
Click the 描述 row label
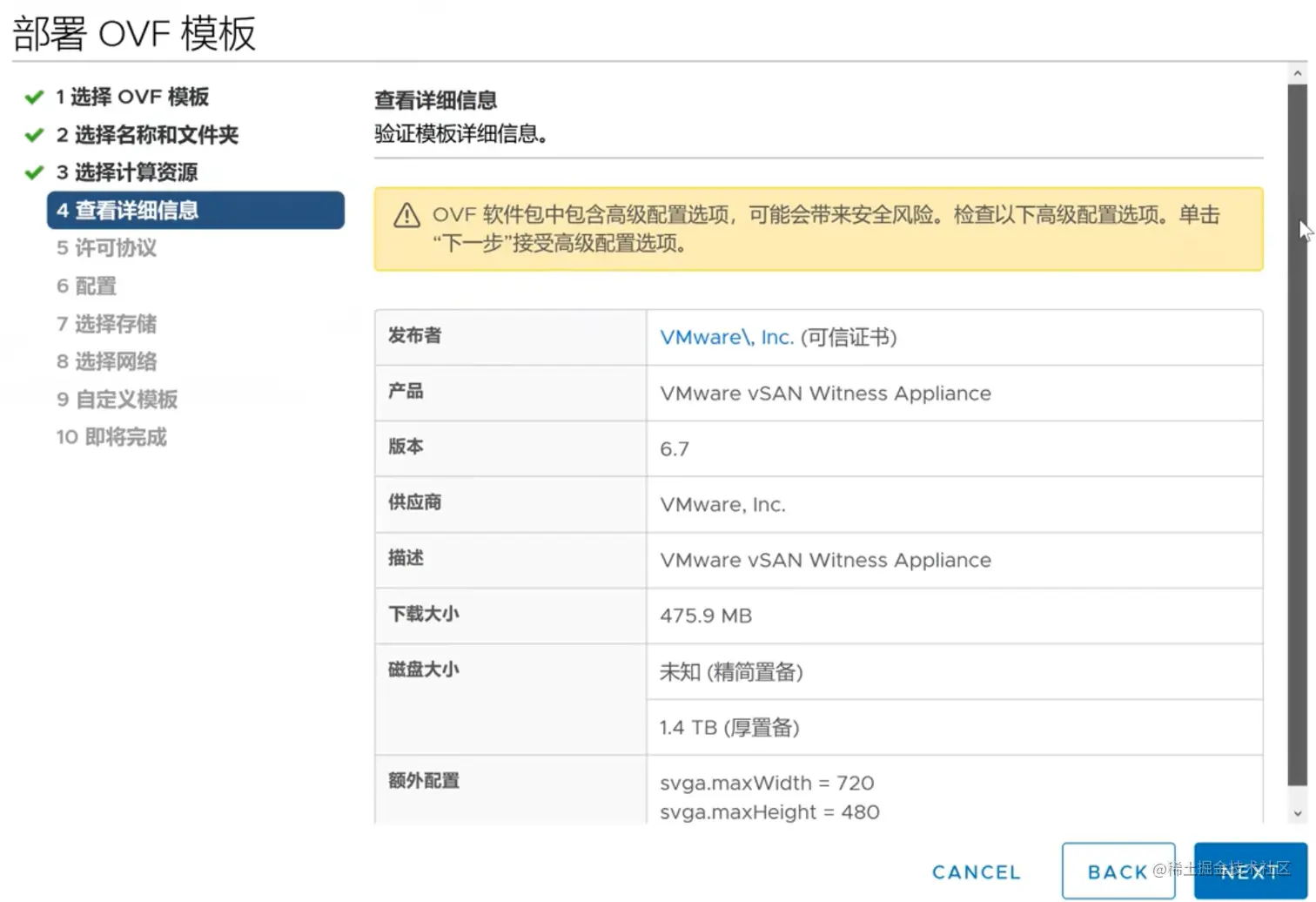click(406, 558)
